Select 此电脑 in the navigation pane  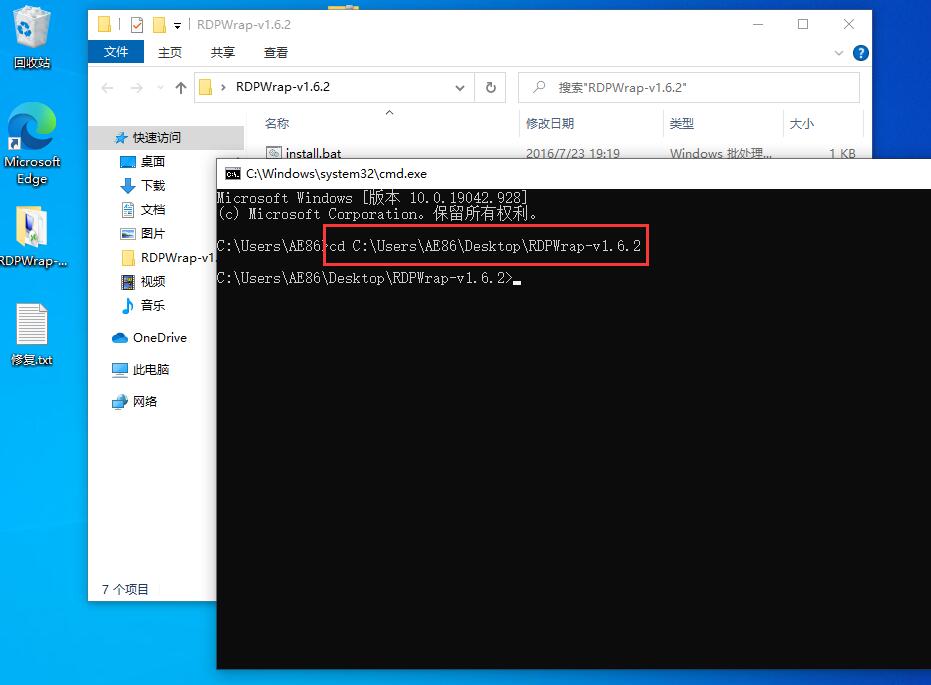click(x=153, y=370)
